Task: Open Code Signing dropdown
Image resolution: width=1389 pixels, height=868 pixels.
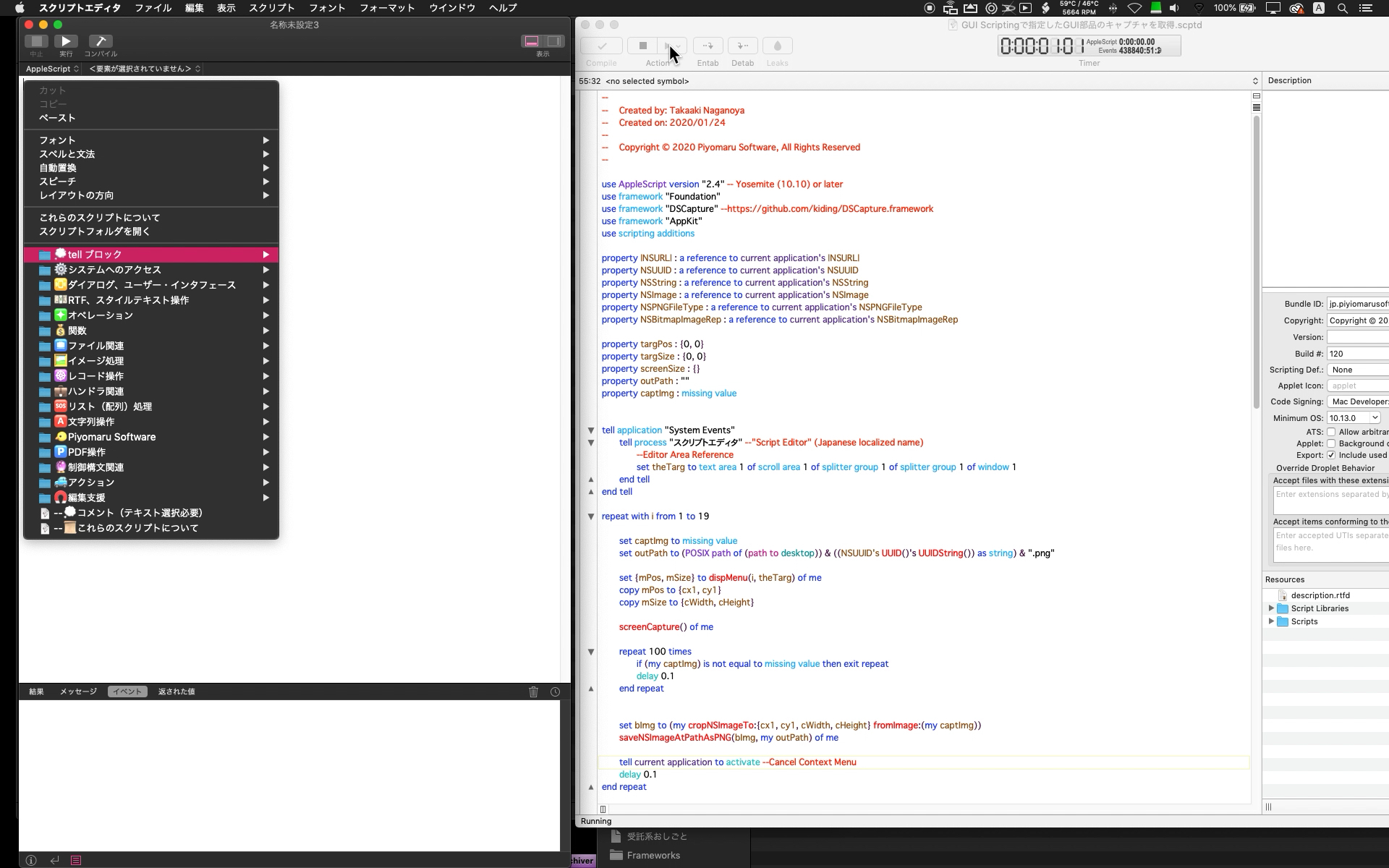Action: (x=1358, y=401)
